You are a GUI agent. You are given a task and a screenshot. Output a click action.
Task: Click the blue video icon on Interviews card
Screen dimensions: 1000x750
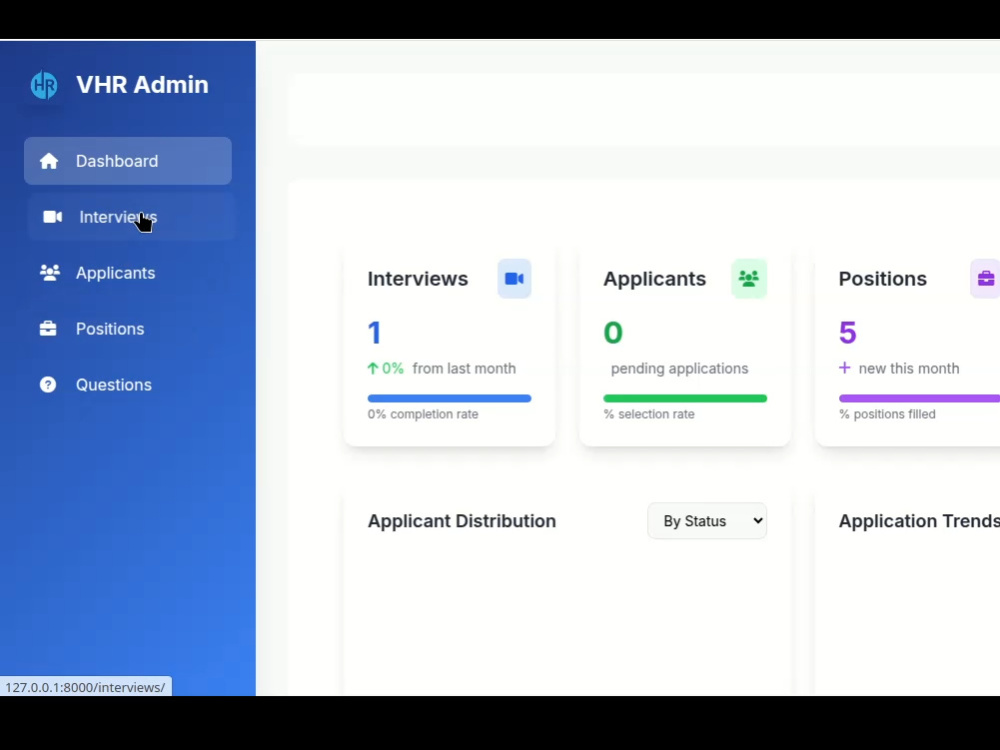click(514, 279)
